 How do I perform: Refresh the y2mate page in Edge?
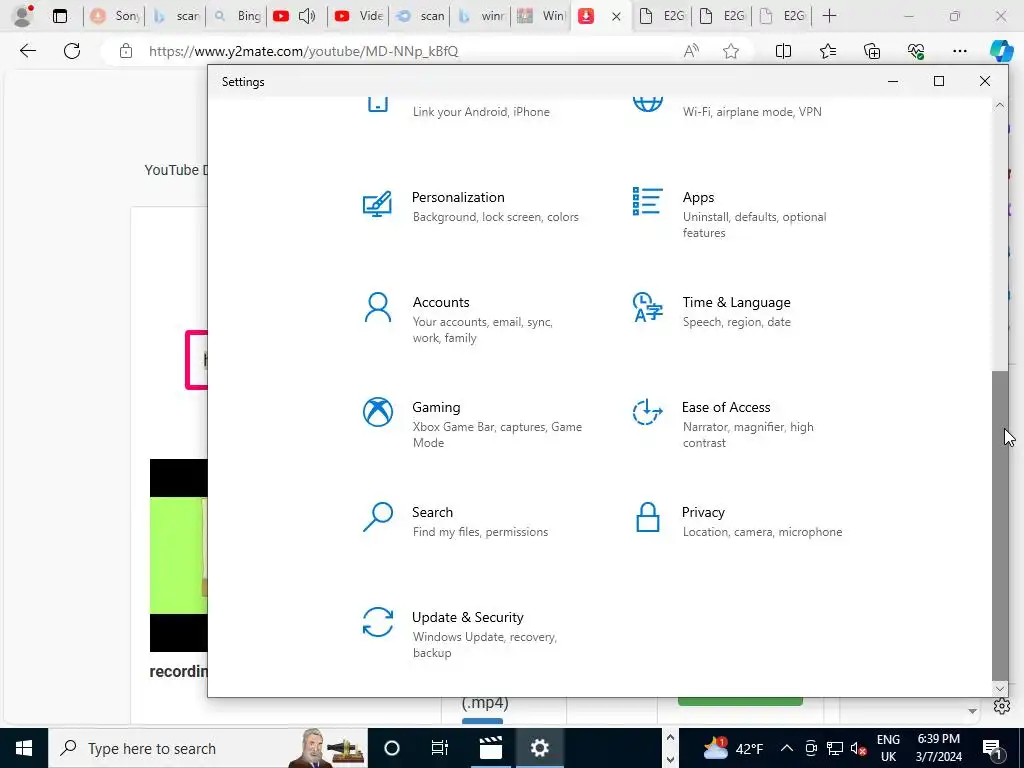72,51
